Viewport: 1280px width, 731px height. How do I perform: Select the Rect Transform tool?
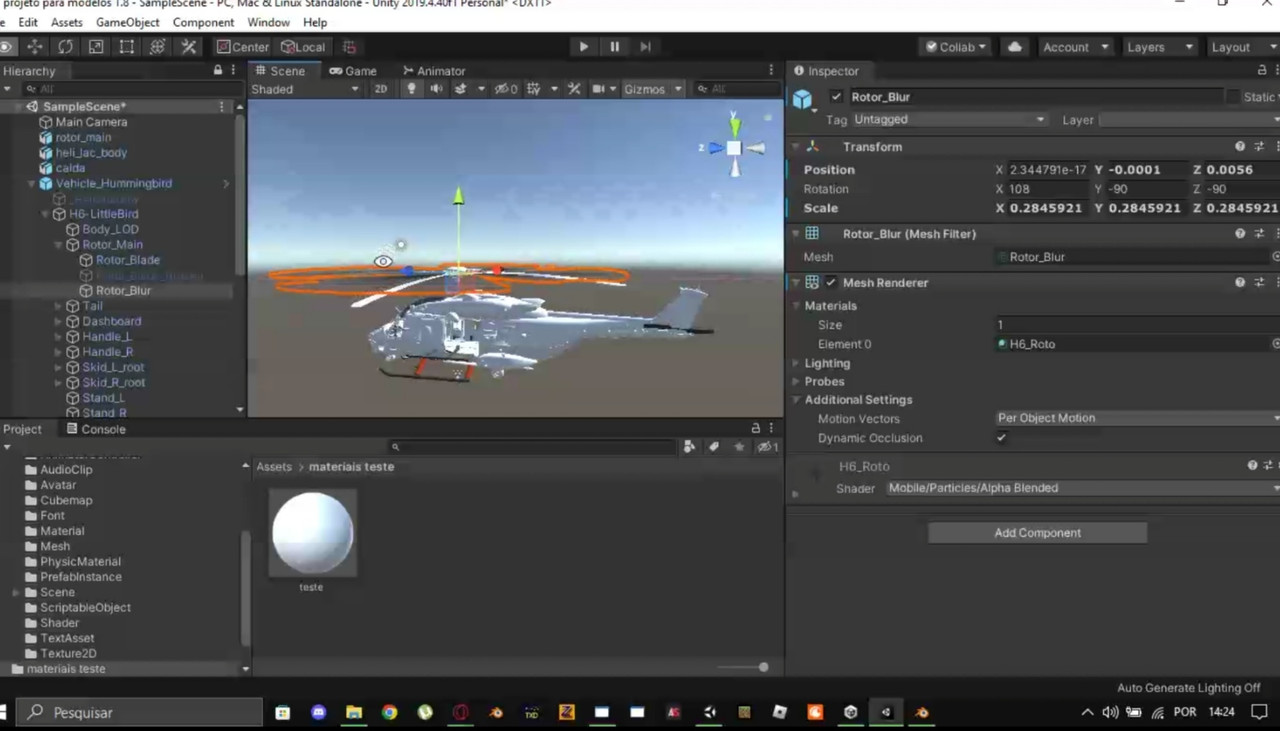click(127, 47)
